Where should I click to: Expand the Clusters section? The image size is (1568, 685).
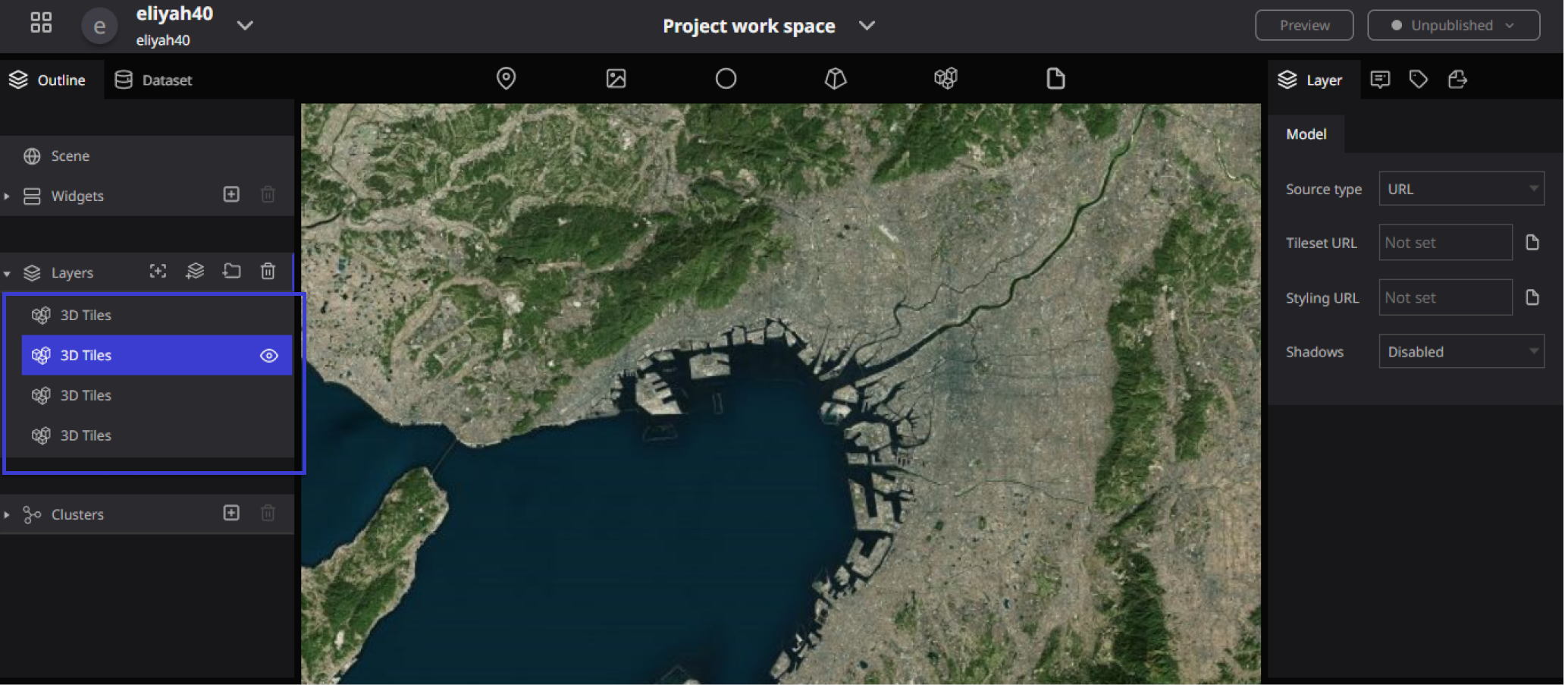pyautogui.click(x=7, y=514)
